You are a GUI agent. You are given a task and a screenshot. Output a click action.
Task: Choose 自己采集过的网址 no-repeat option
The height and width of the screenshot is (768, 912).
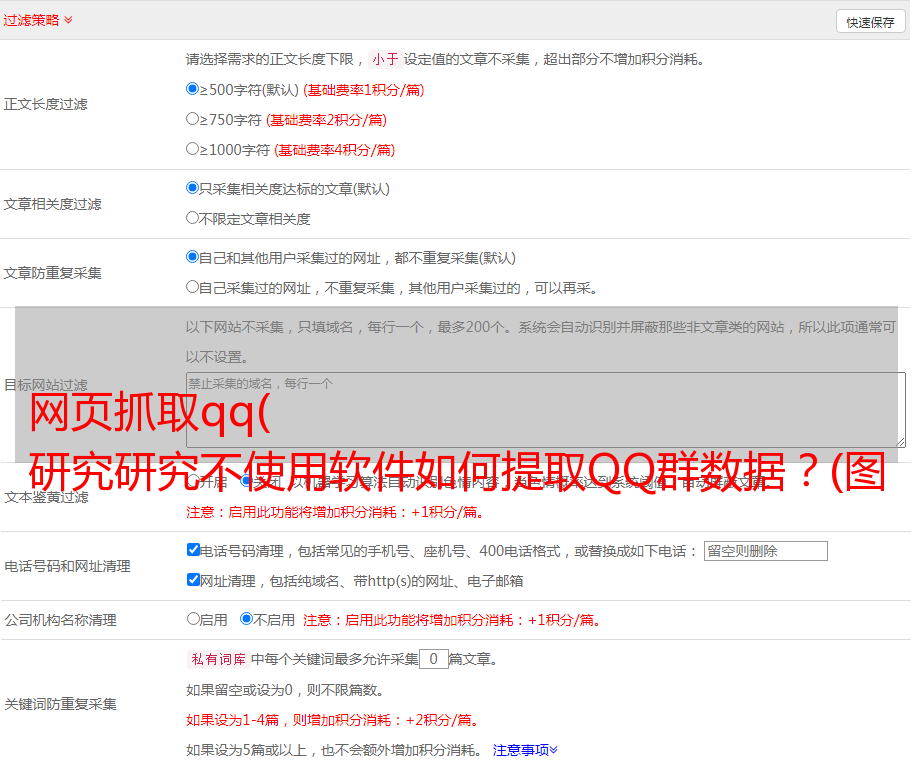pos(193,287)
